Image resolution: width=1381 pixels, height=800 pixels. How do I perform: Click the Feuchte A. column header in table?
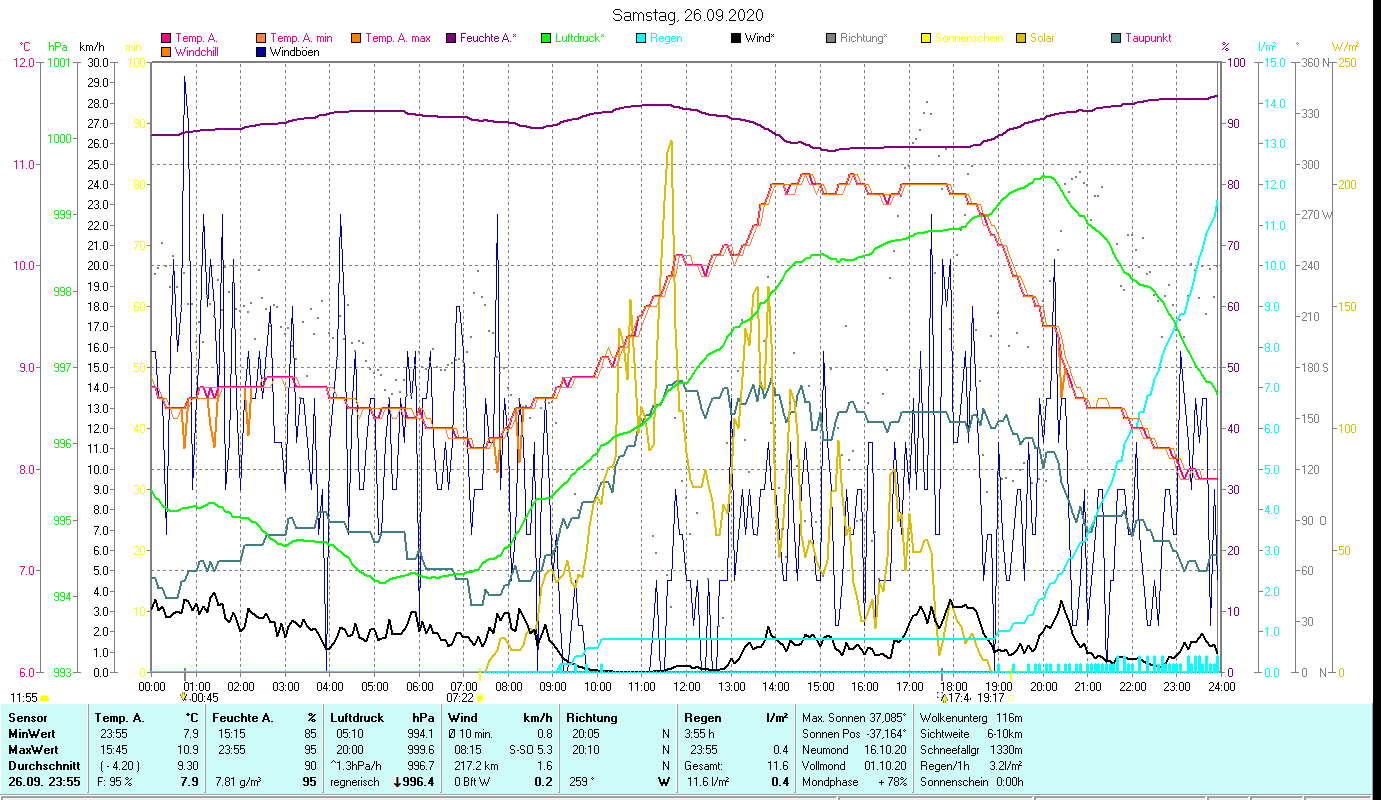pyautogui.click(x=243, y=718)
